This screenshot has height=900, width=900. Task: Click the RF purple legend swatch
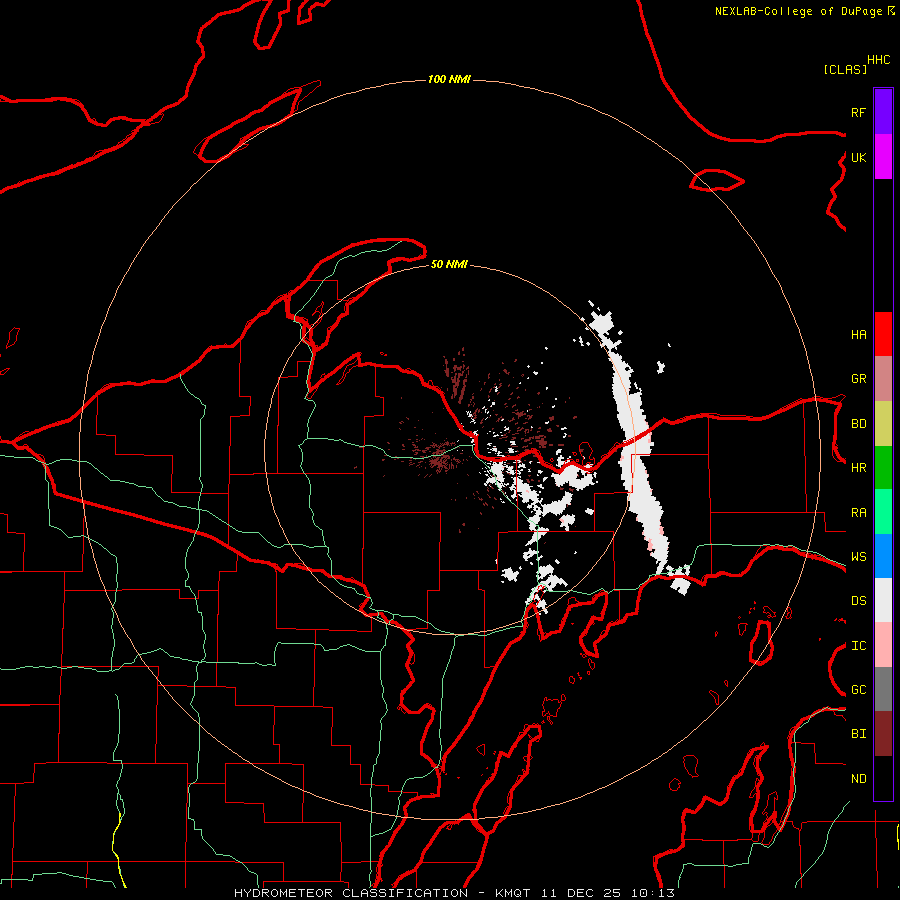[883, 112]
